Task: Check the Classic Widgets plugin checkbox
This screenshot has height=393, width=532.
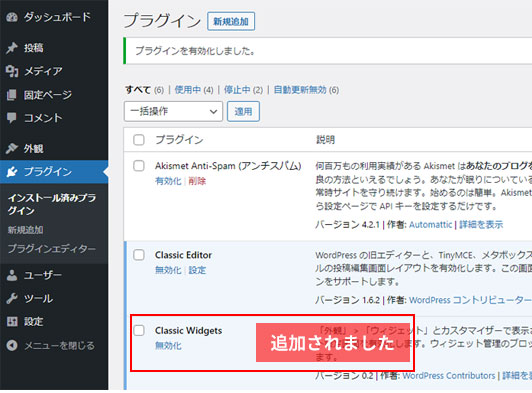Action: [139, 330]
